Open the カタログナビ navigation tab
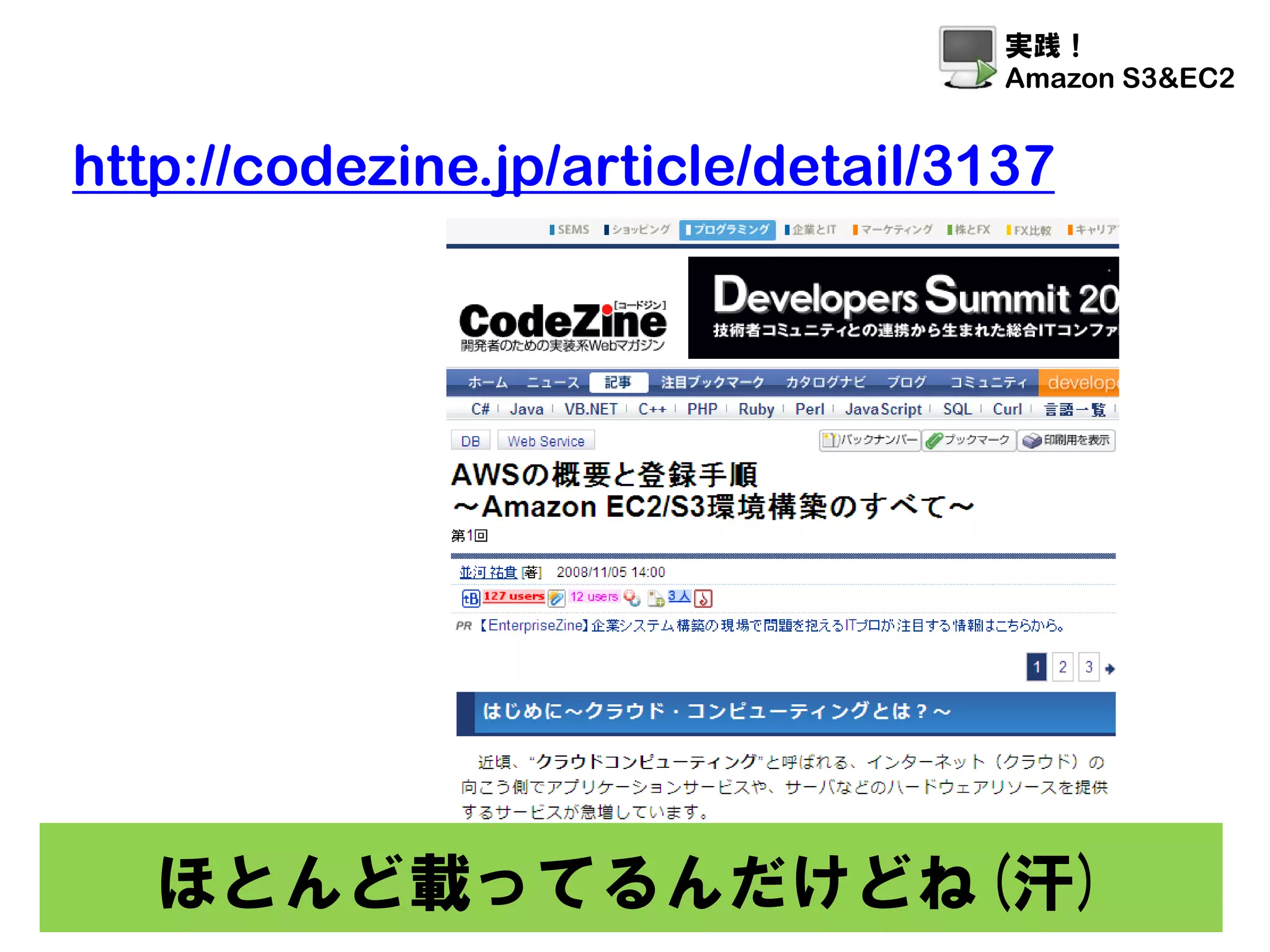1270x952 pixels. 826,382
